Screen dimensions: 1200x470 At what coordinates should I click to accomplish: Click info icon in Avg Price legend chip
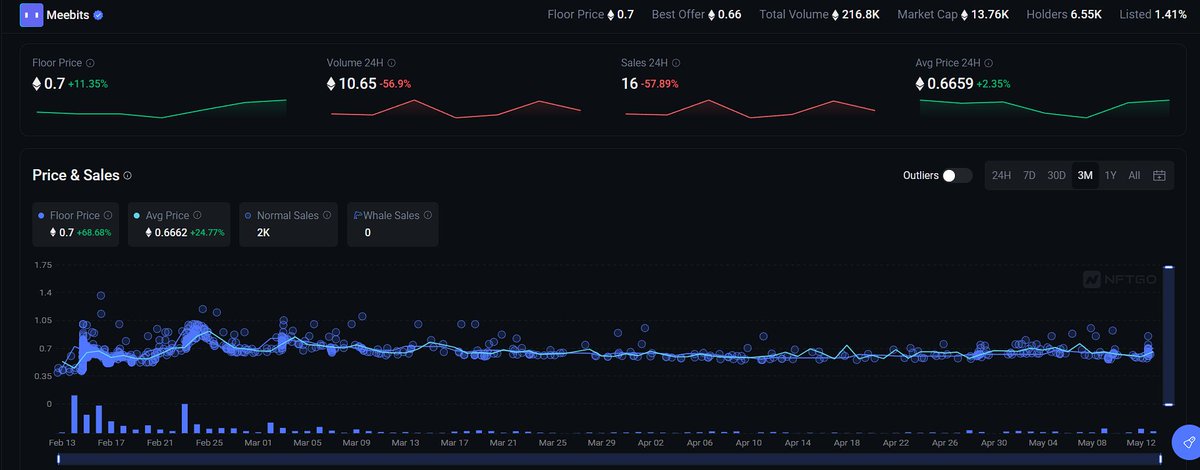tap(197, 215)
